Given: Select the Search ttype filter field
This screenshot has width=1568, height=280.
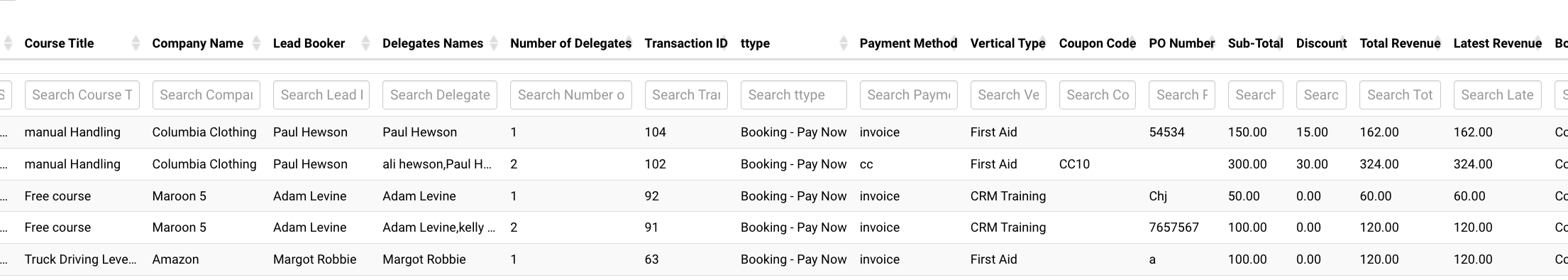Looking at the screenshot, I should pos(794,95).
